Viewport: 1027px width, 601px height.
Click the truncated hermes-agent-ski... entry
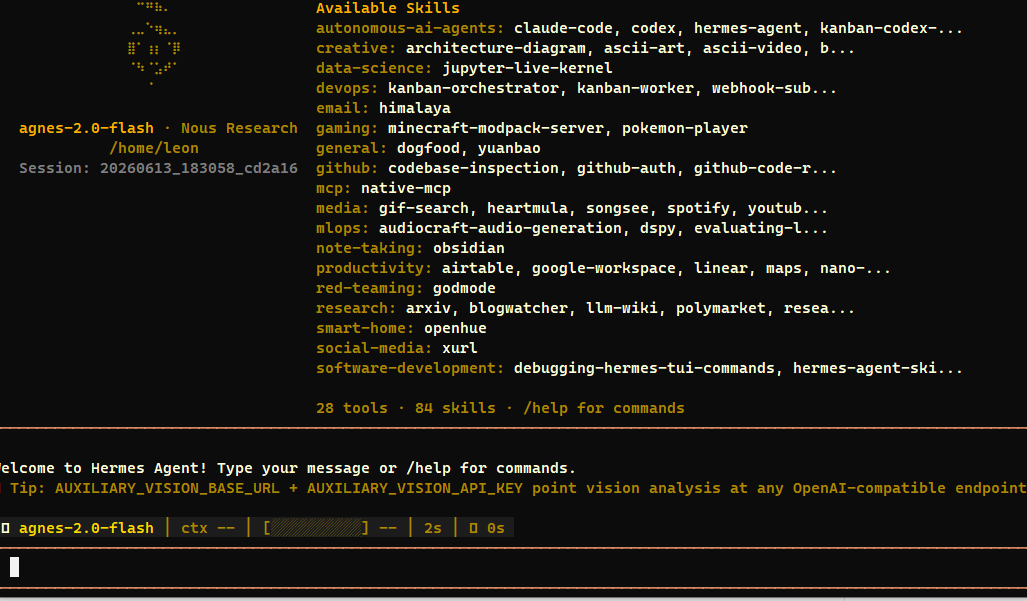point(878,368)
